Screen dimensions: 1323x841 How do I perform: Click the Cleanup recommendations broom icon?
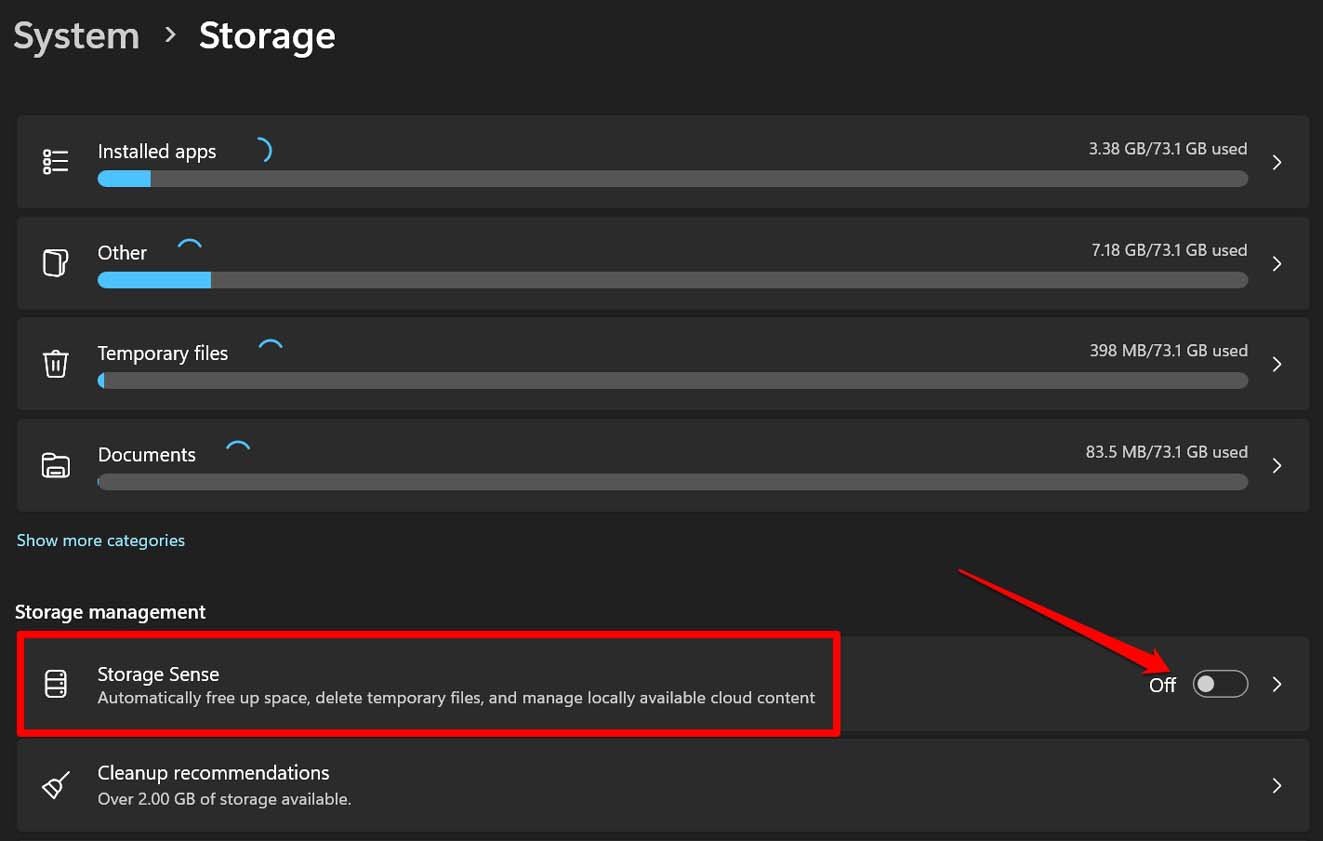56,785
